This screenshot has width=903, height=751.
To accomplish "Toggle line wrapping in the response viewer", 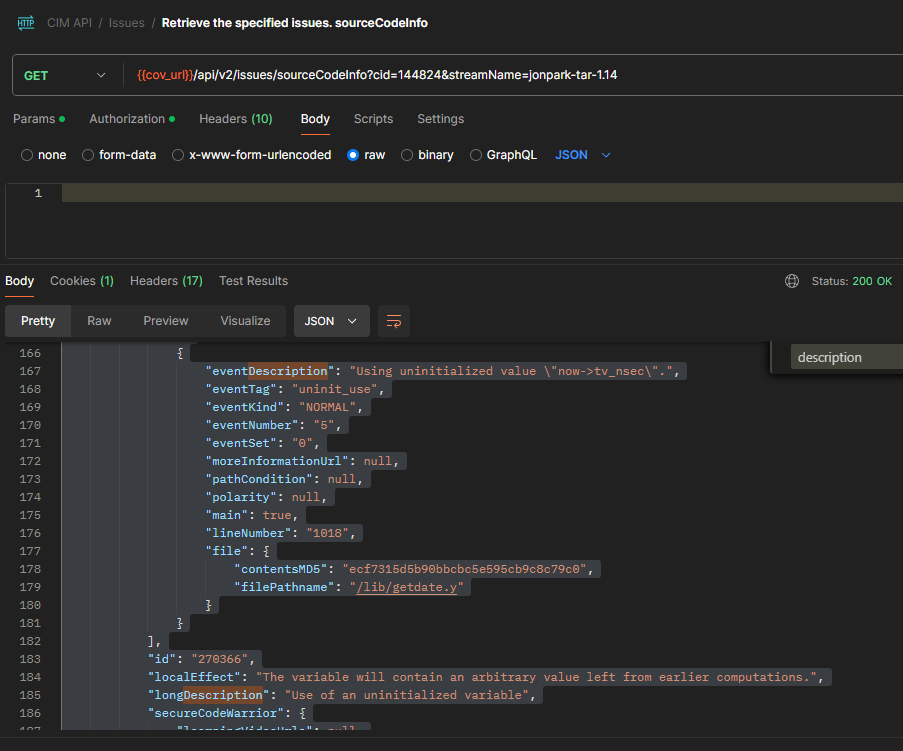I will click(x=392, y=321).
